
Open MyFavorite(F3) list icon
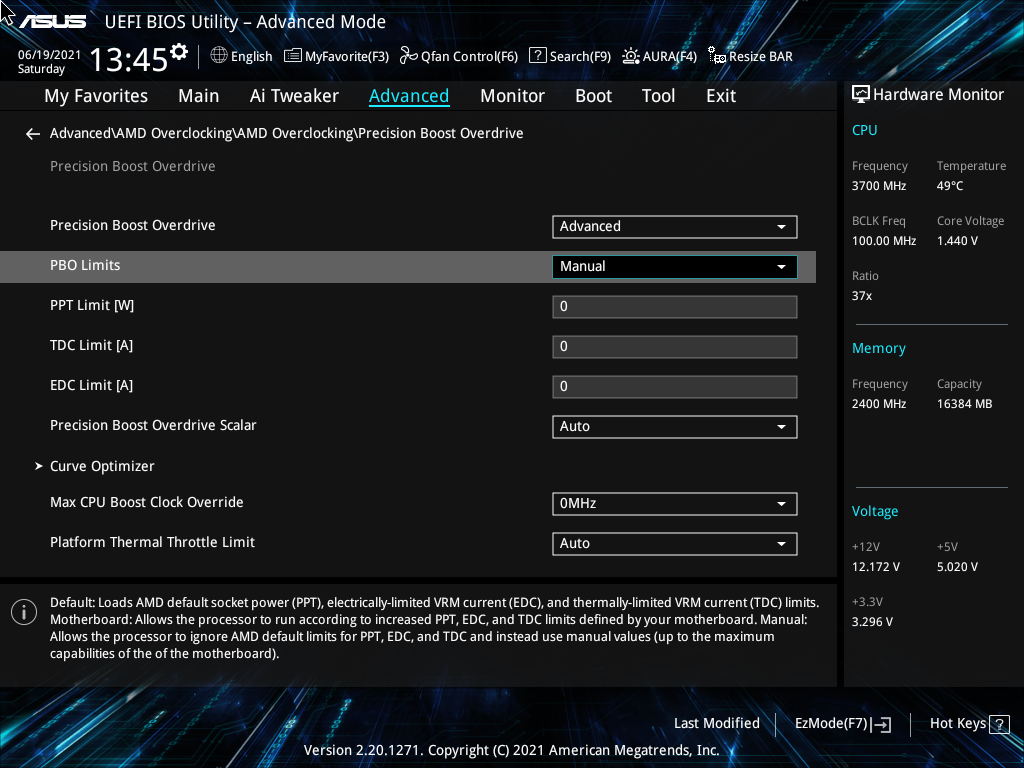point(293,56)
